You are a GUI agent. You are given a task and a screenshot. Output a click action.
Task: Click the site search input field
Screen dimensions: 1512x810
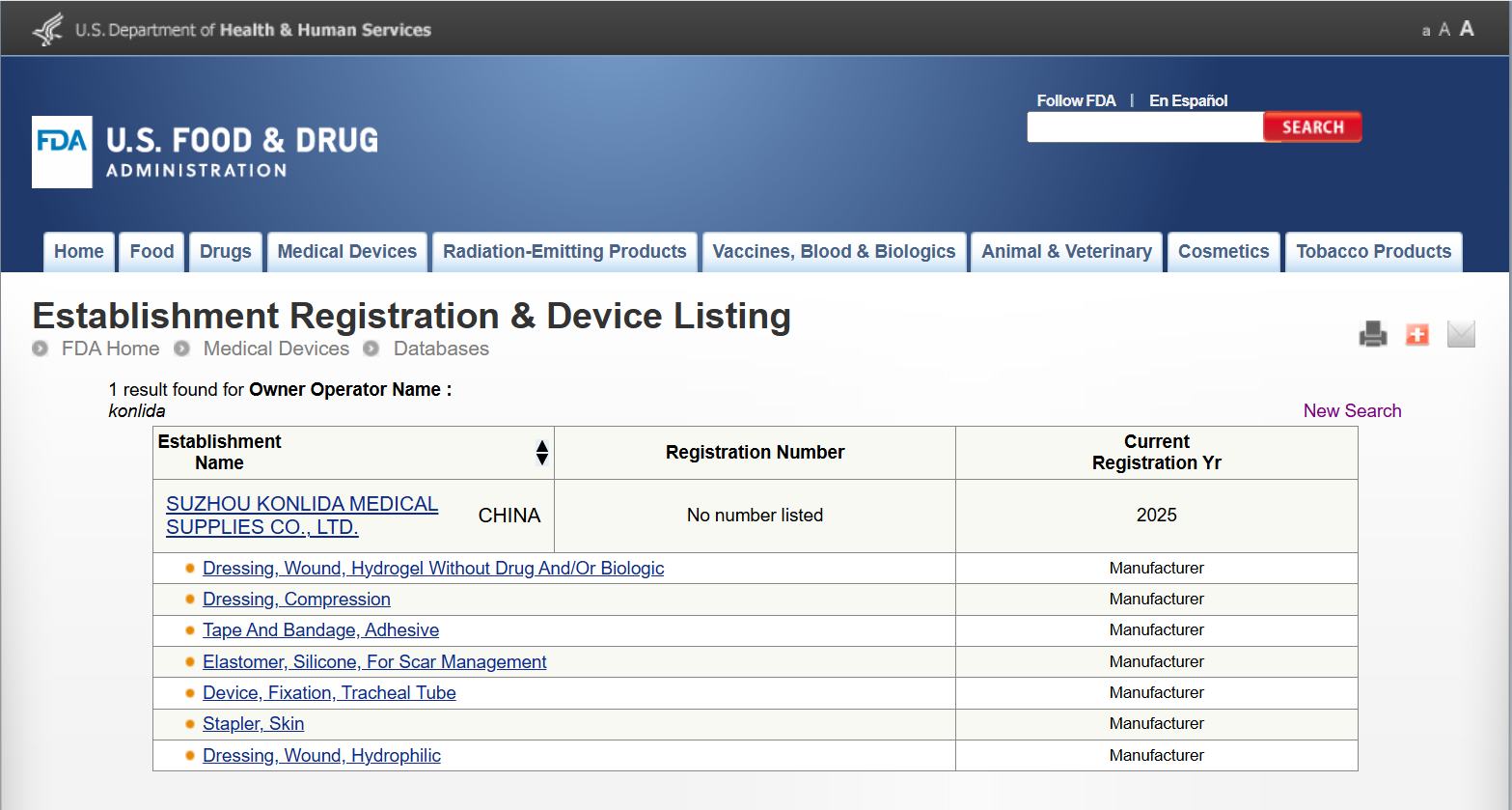(x=1145, y=127)
